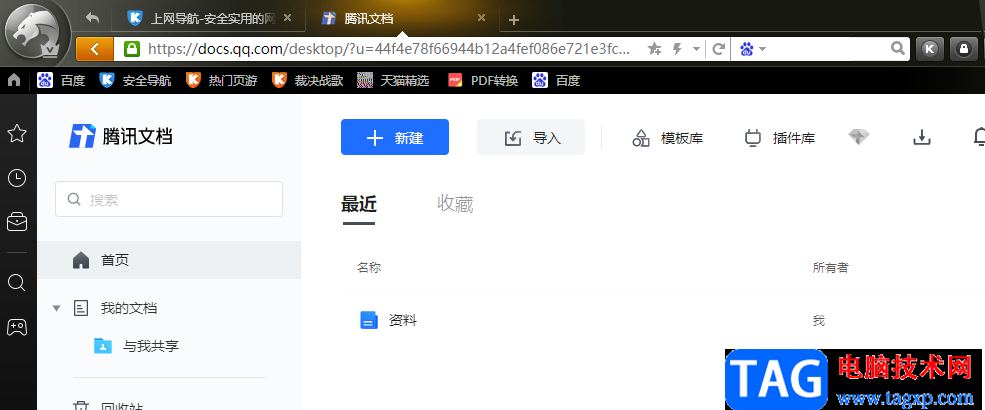
Task: Click the diamond membership icon
Action: (x=858, y=138)
